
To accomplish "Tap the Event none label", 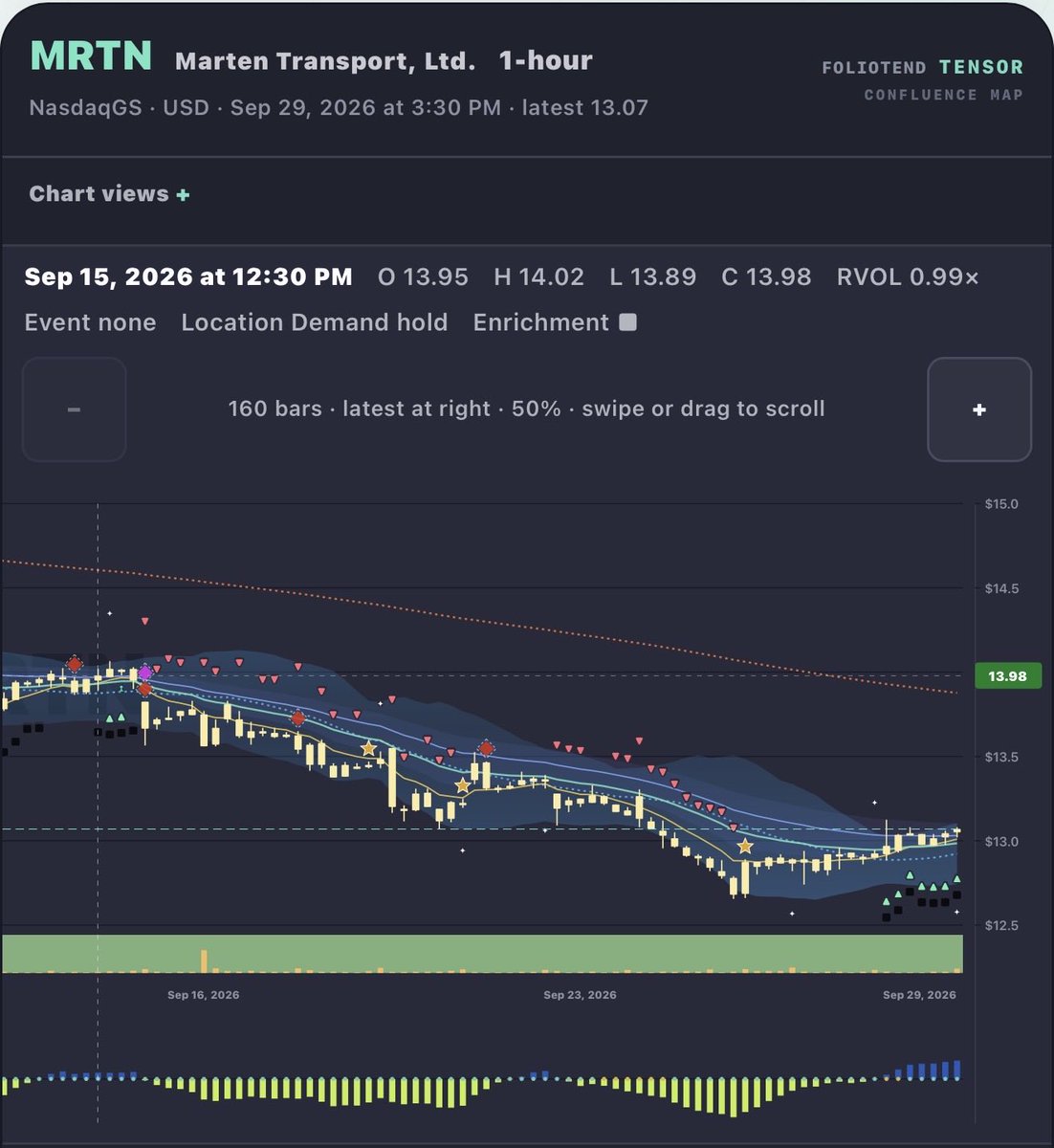I will click(90, 322).
